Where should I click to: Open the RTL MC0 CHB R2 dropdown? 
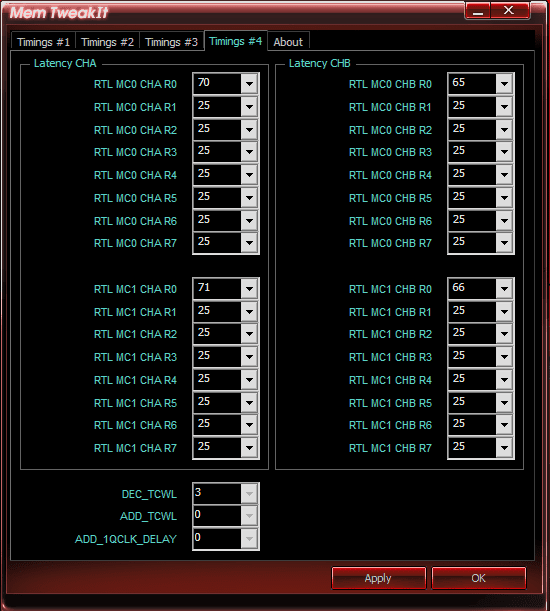coord(504,130)
